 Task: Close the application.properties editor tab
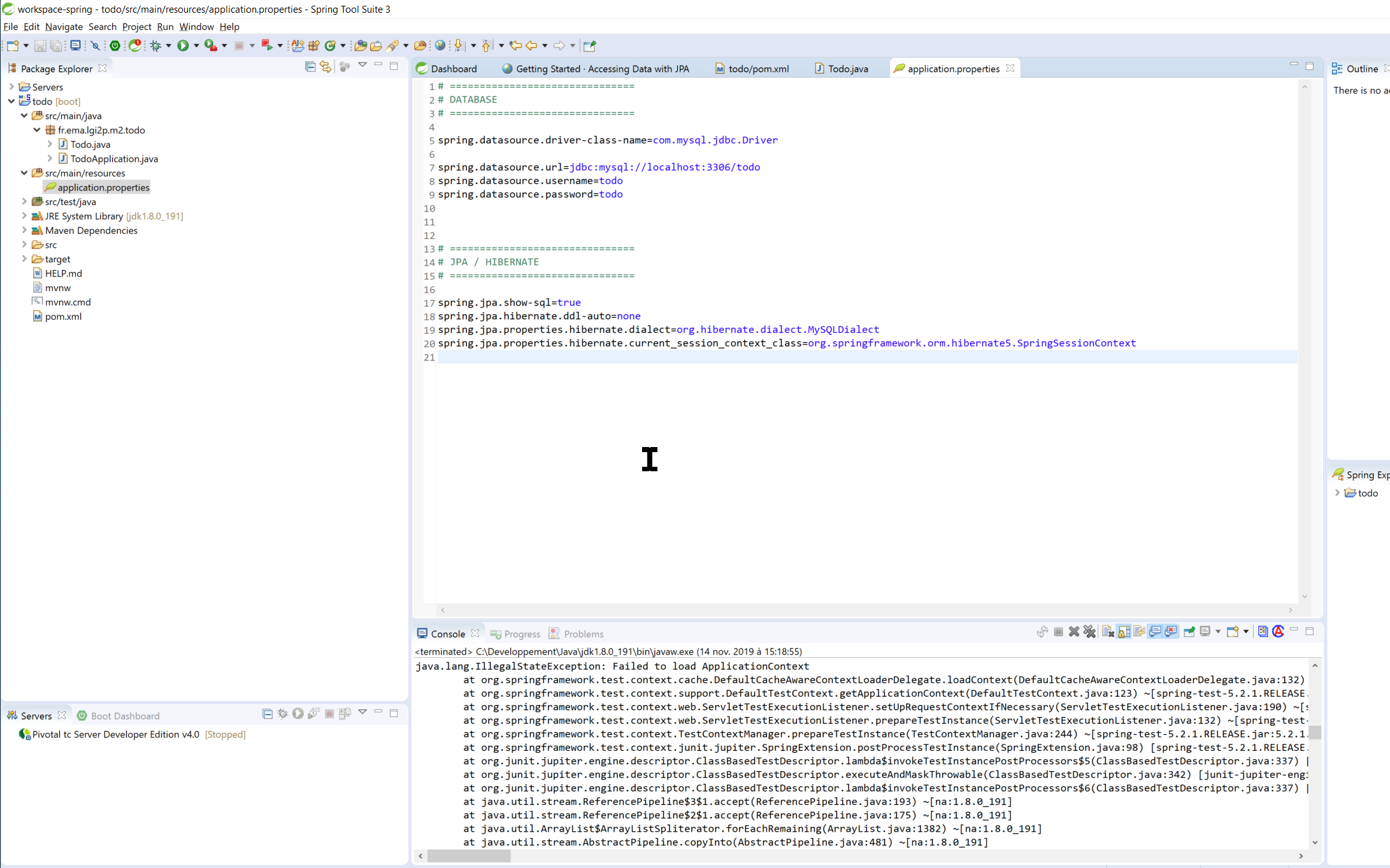coord(1010,68)
